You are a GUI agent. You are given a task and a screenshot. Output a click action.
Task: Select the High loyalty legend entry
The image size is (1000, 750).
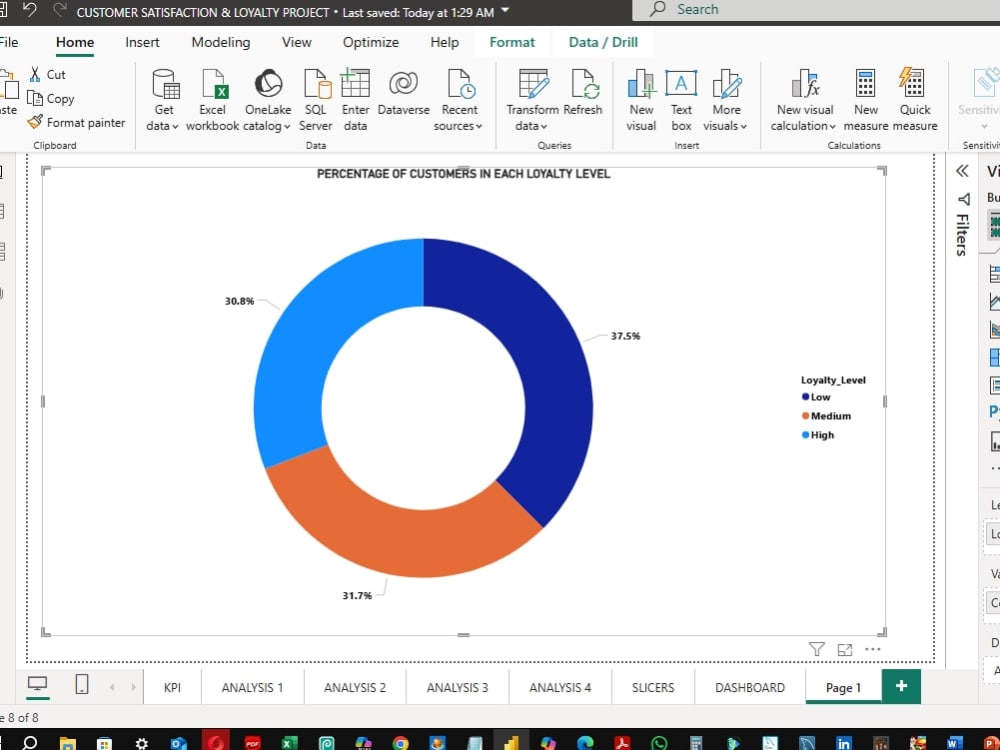818,435
